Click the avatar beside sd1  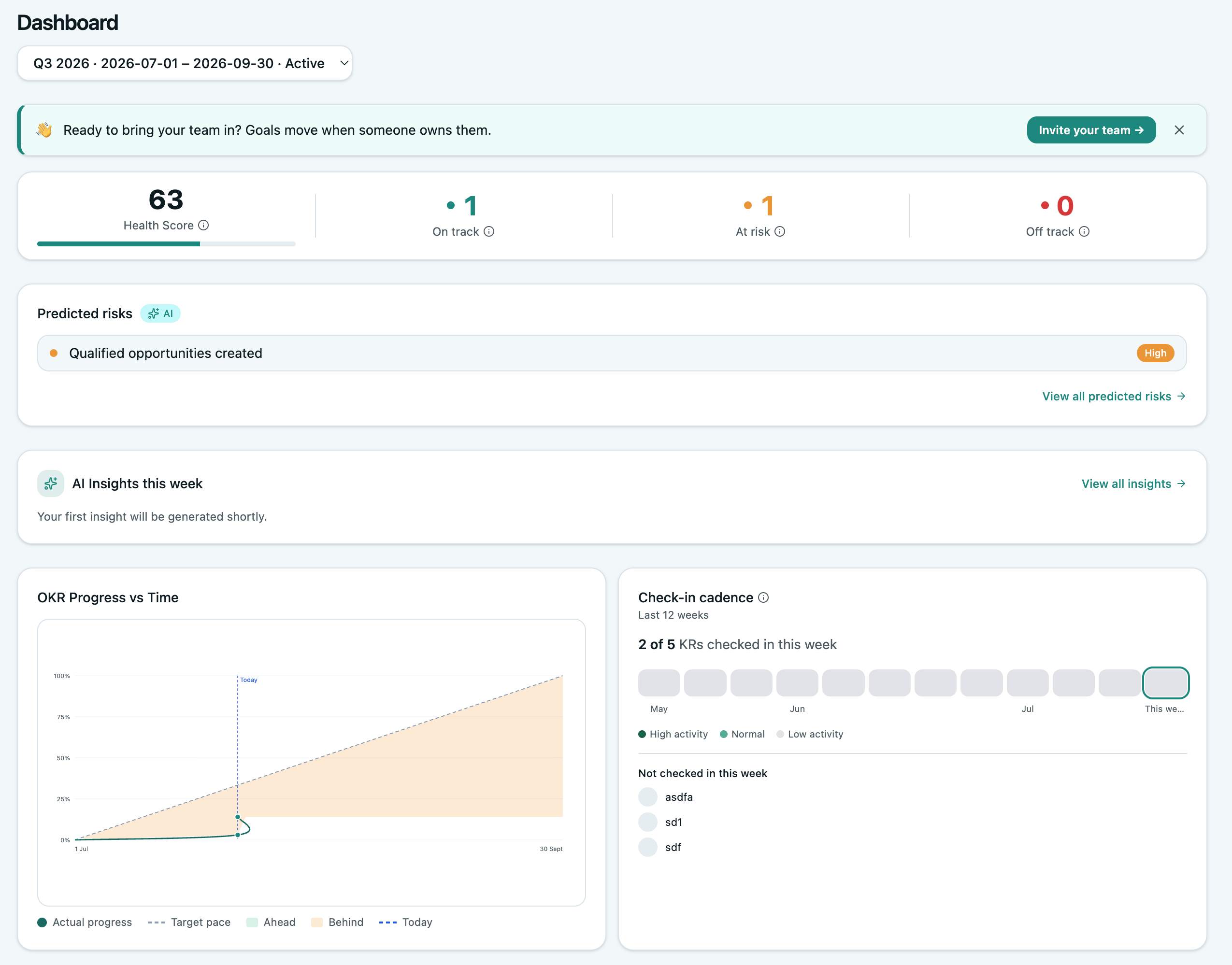[648, 822]
